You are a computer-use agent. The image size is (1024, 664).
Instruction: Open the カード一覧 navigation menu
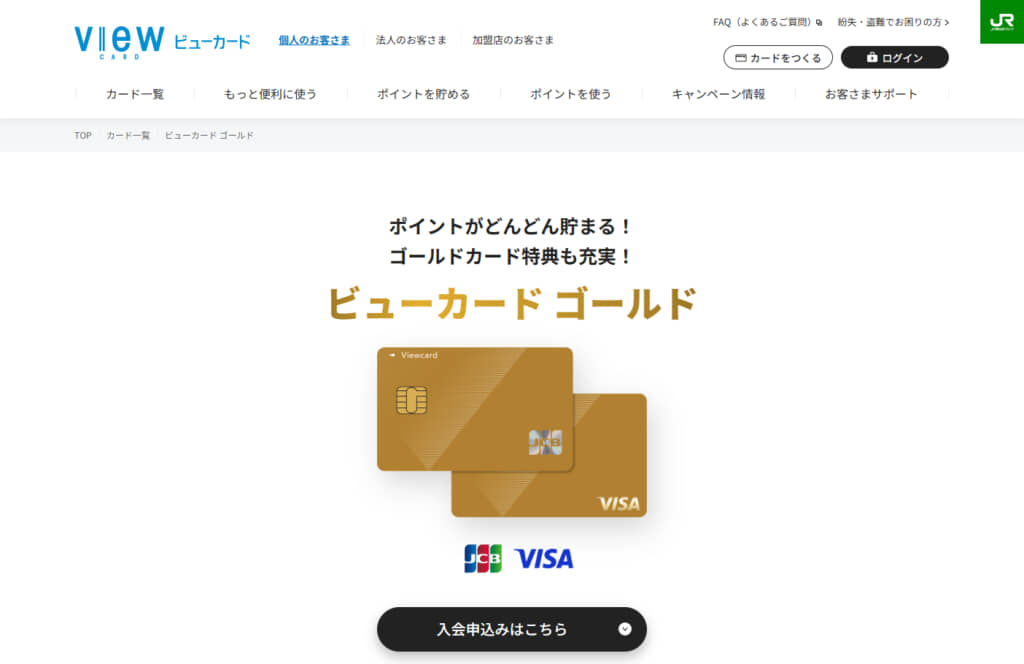coord(135,94)
